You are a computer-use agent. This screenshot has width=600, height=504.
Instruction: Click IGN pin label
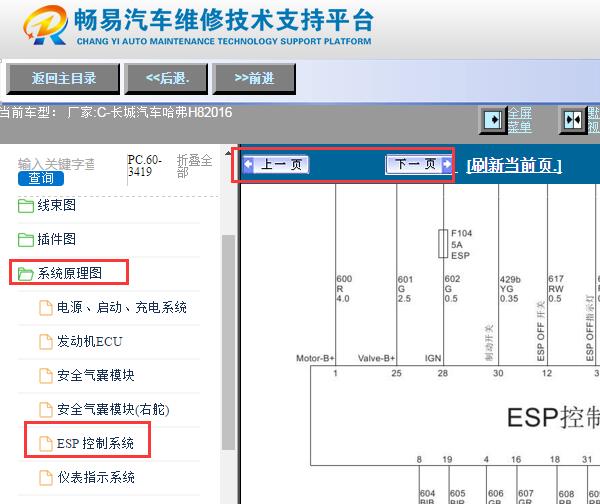pos(433,358)
